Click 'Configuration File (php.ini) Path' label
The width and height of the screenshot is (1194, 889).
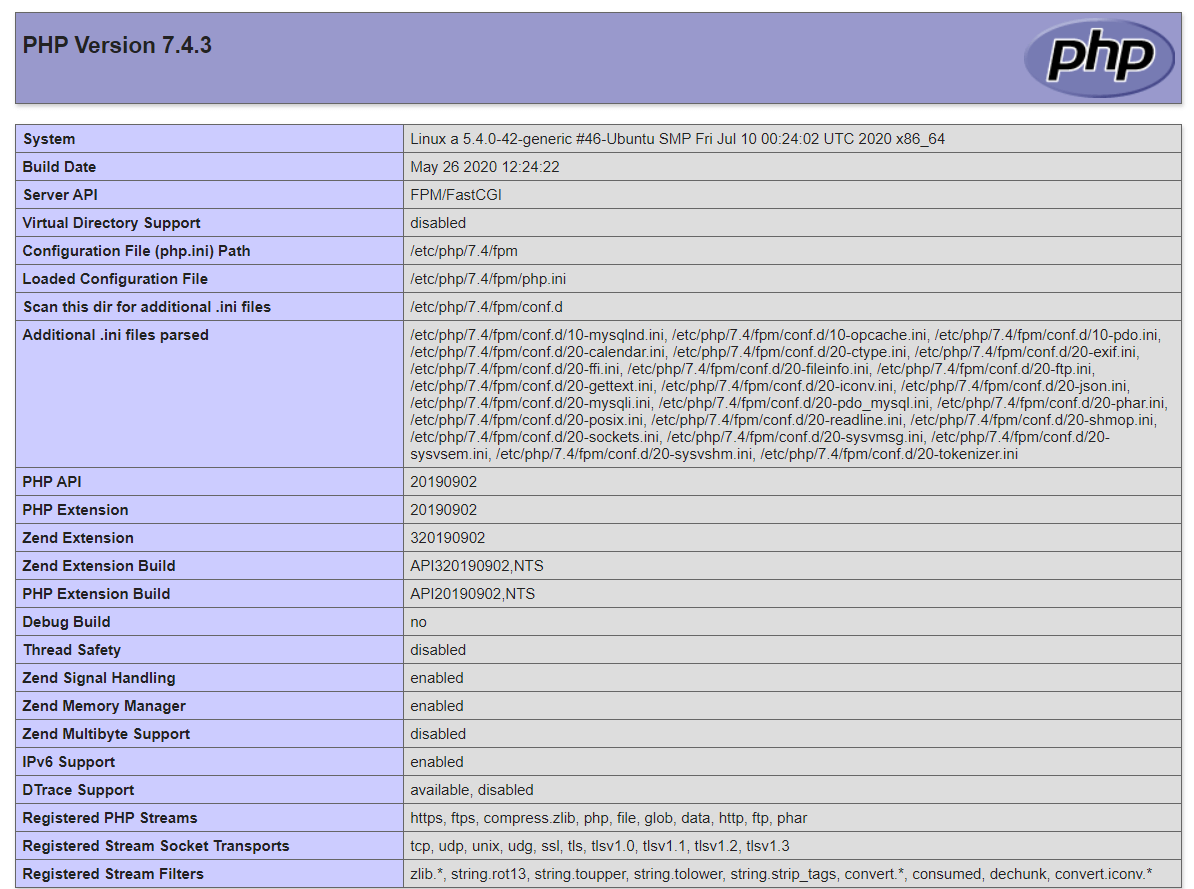click(x=136, y=251)
